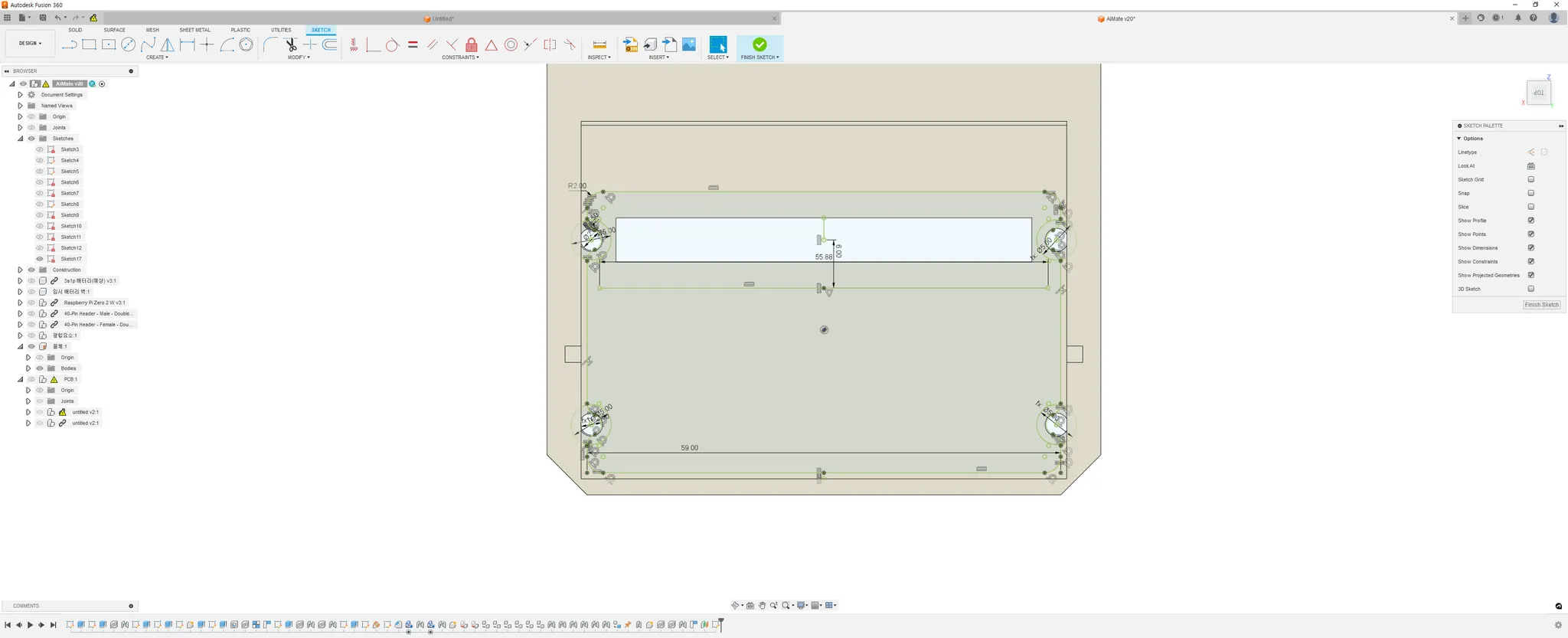Click the Finish Sketch palette button

[1542, 305]
